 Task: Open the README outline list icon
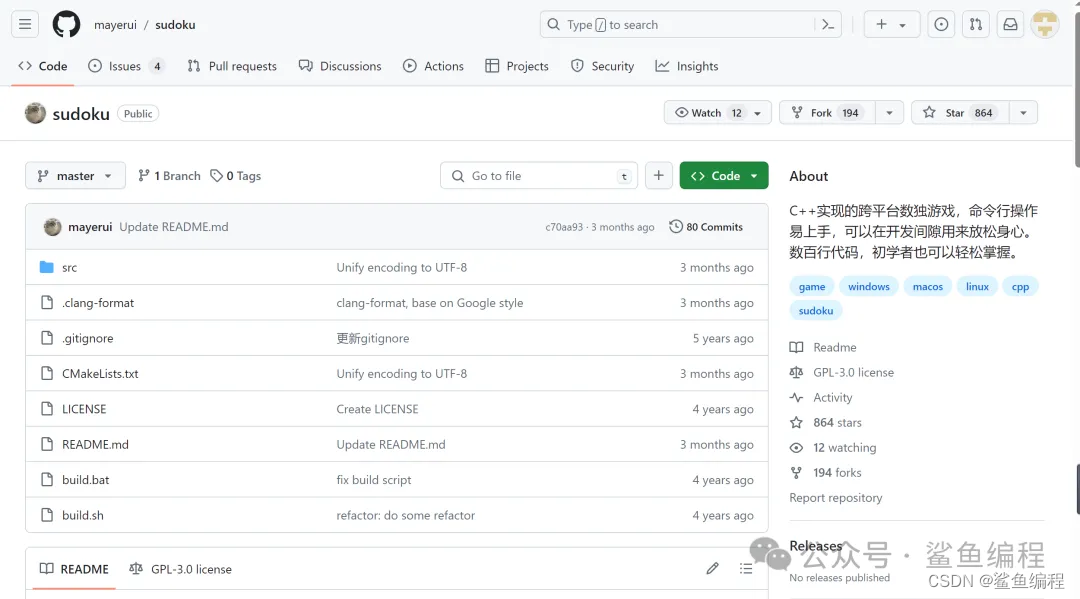[x=746, y=569]
